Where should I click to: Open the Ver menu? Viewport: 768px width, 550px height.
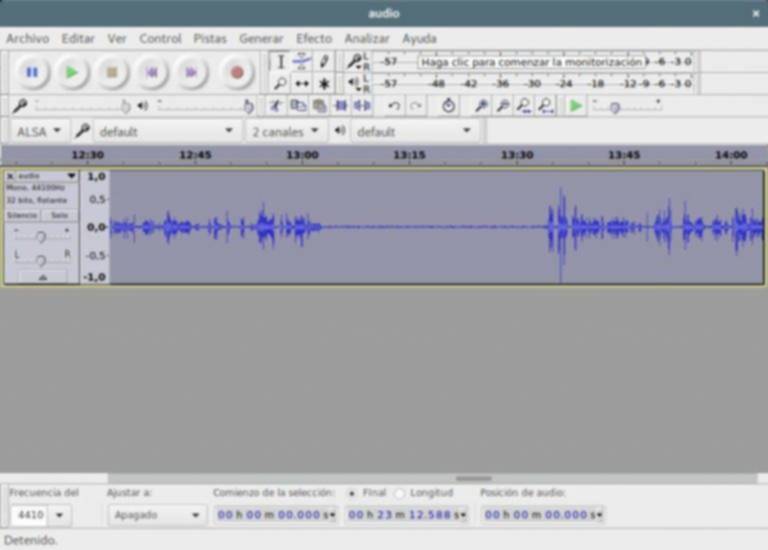click(117, 39)
